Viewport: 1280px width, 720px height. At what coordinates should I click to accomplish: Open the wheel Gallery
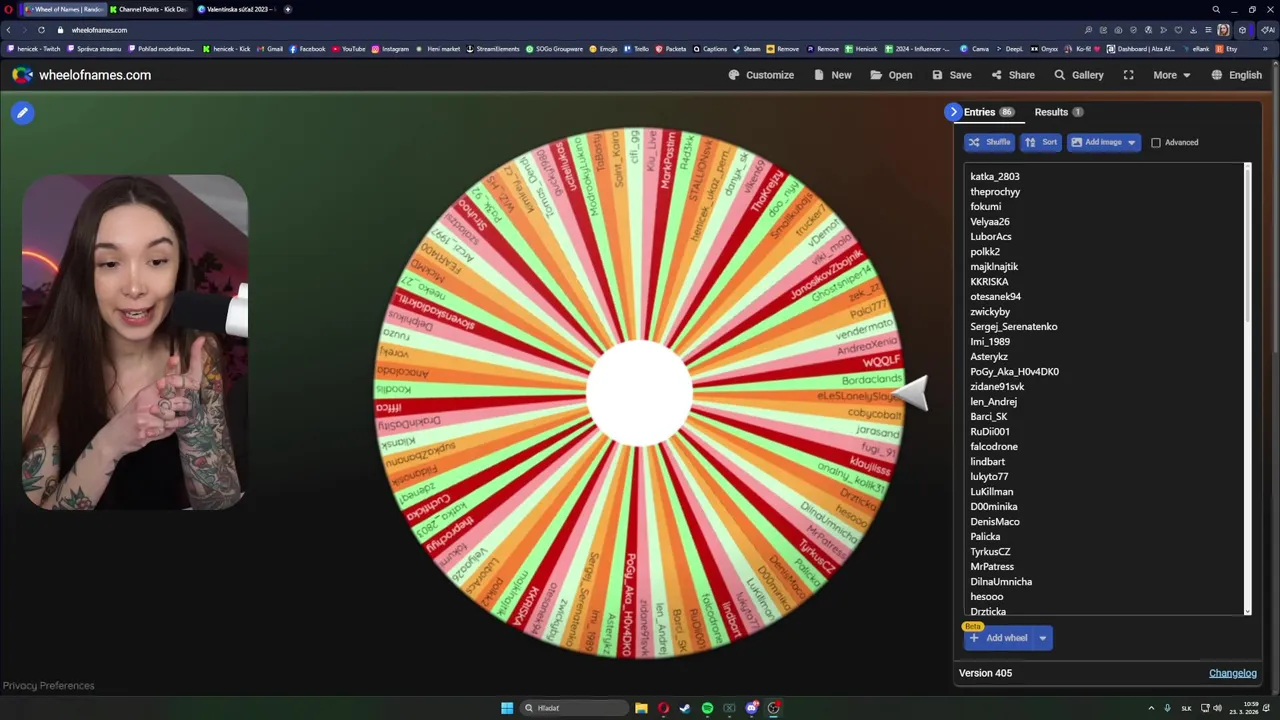tap(1079, 75)
